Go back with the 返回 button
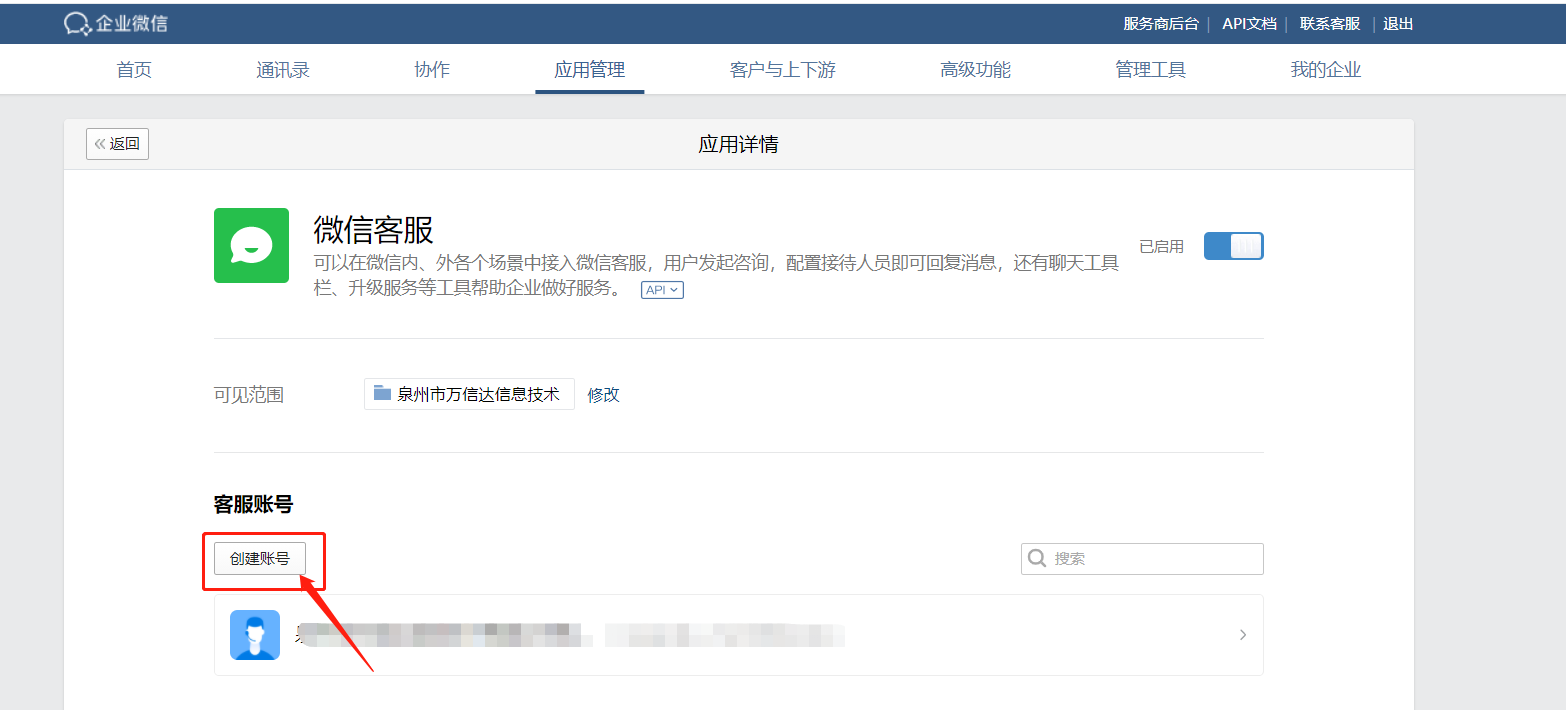1566x710 pixels. (x=117, y=144)
